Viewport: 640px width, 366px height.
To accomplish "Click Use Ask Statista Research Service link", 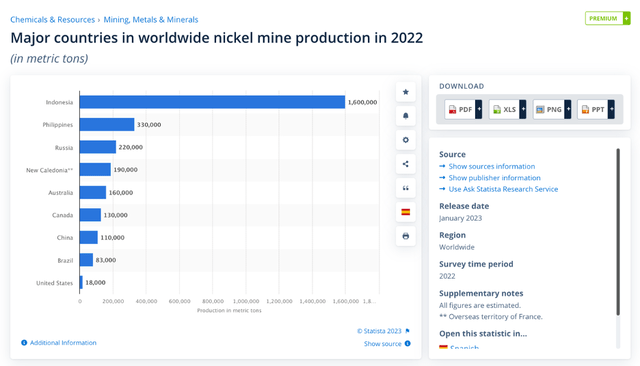I will [503, 189].
